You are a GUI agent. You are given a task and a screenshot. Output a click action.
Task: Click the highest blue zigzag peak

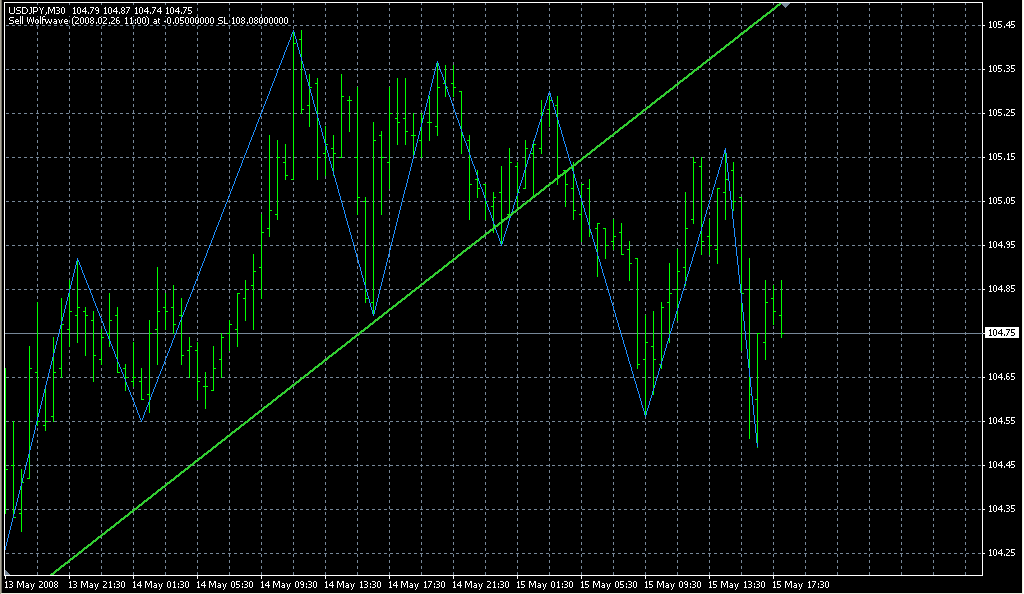click(294, 31)
